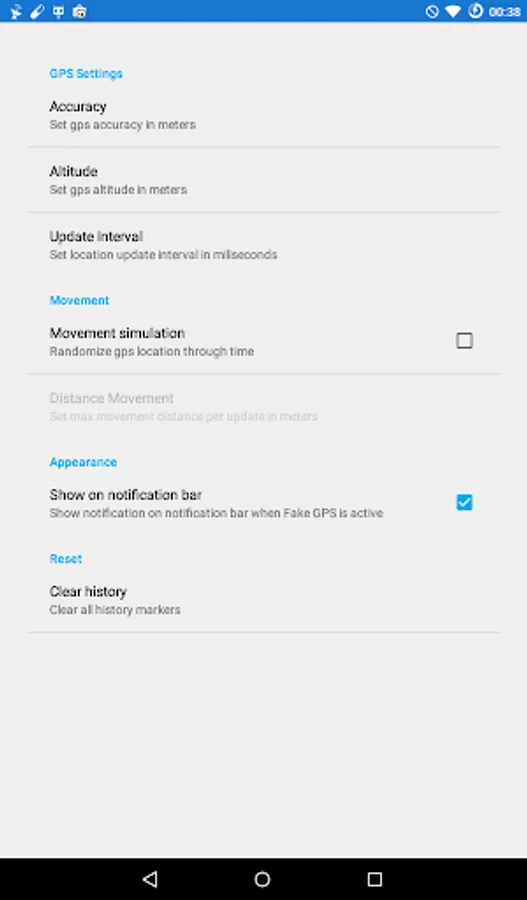
Task: Select the Clear history option
Action: click(264, 600)
